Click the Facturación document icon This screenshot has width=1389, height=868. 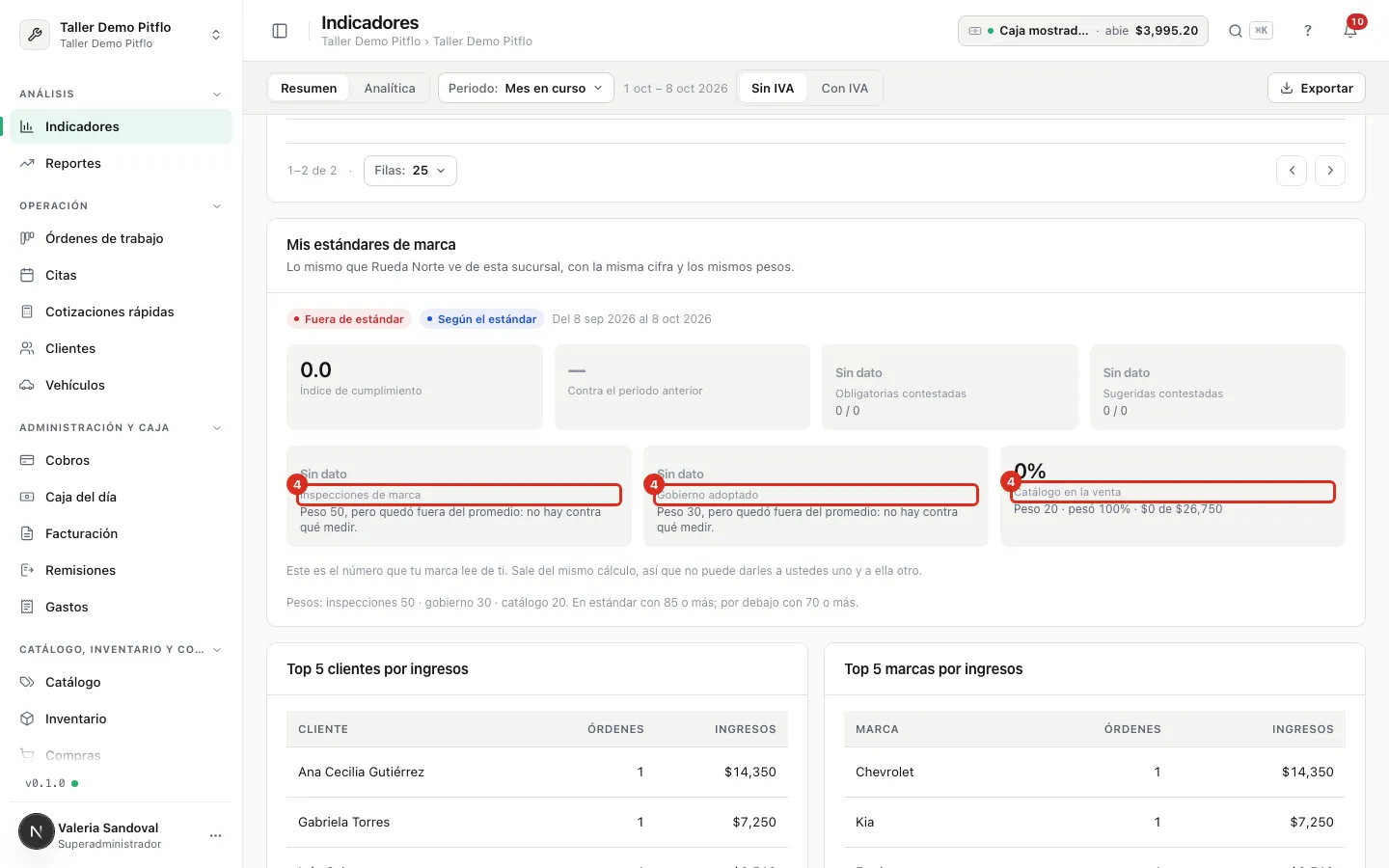click(x=27, y=533)
